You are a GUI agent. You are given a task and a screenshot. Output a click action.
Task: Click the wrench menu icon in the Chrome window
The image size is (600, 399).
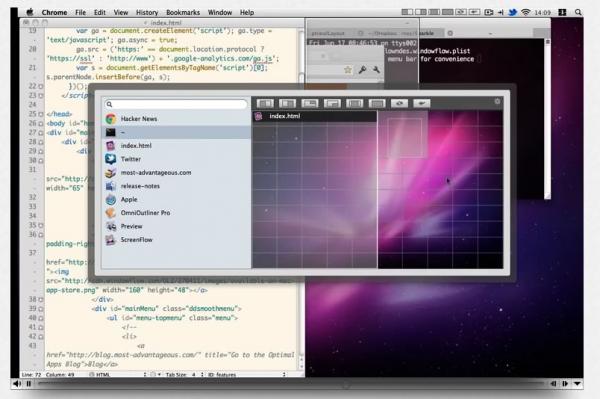[377, 70]
